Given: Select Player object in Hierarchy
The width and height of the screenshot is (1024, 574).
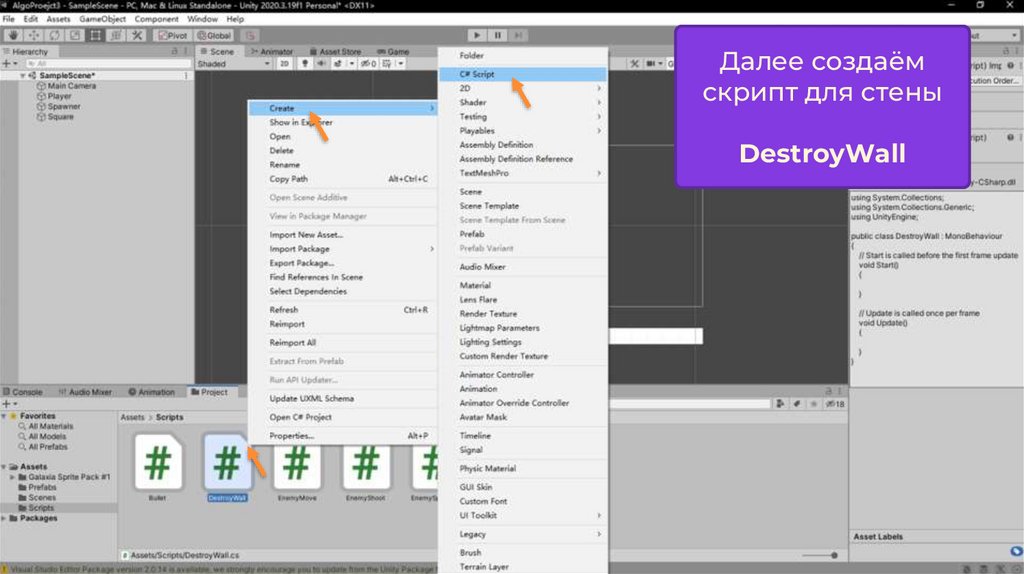Looking at the screenshot, I should tap(59, 97).
